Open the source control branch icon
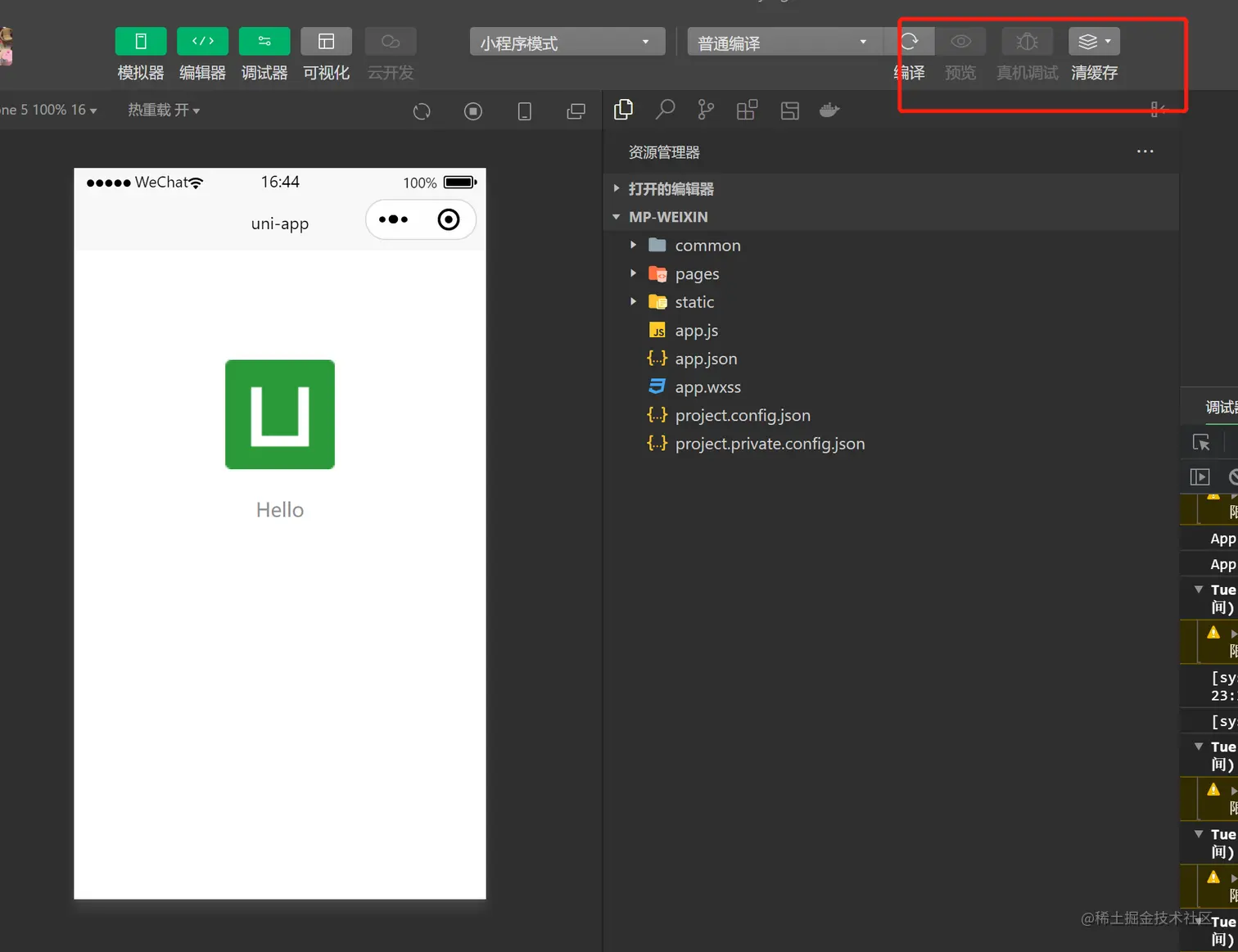 coord(706,110)
